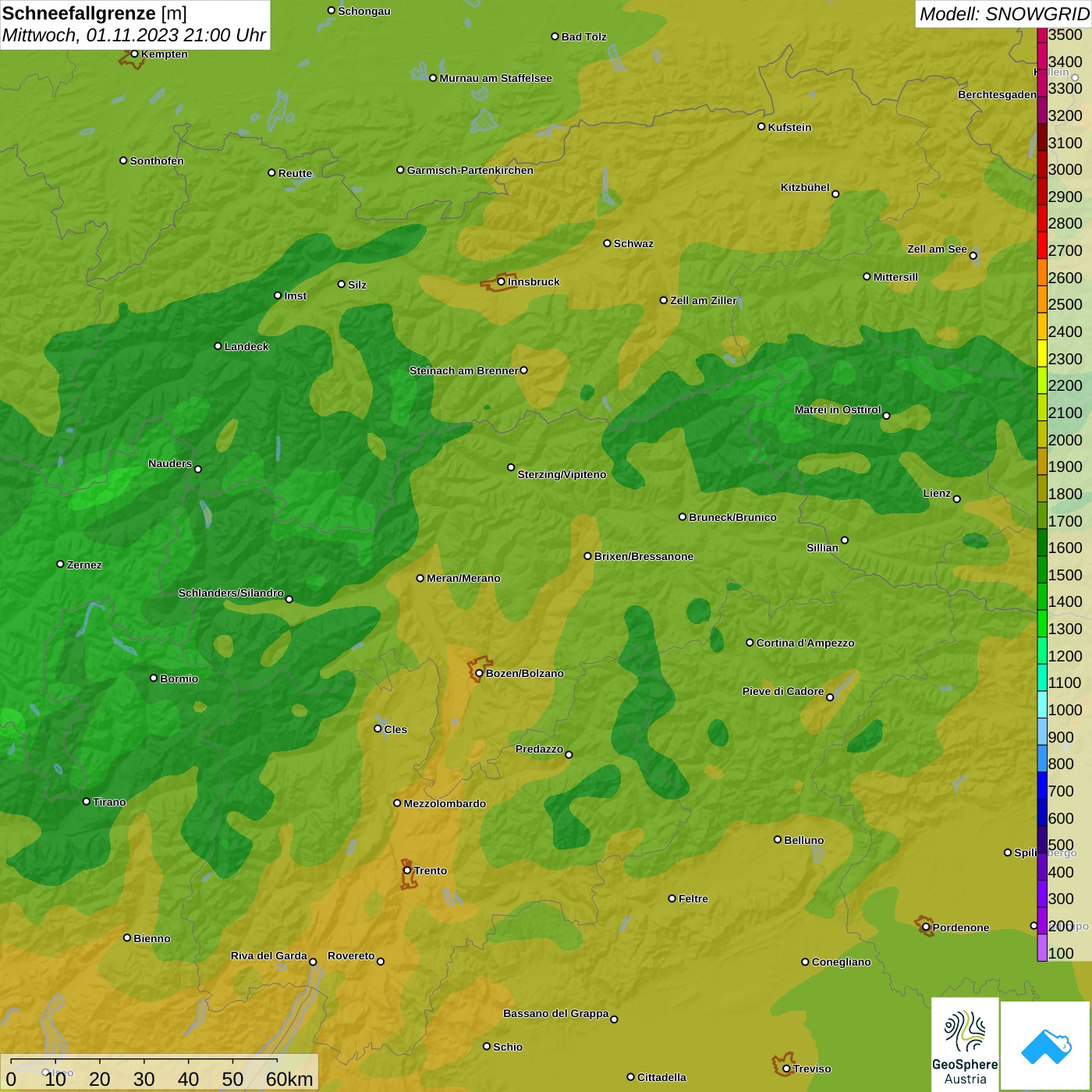Click the Bassano del Grappa label
Screen dimensions: 1092x1092
[x=556, y=1013]
